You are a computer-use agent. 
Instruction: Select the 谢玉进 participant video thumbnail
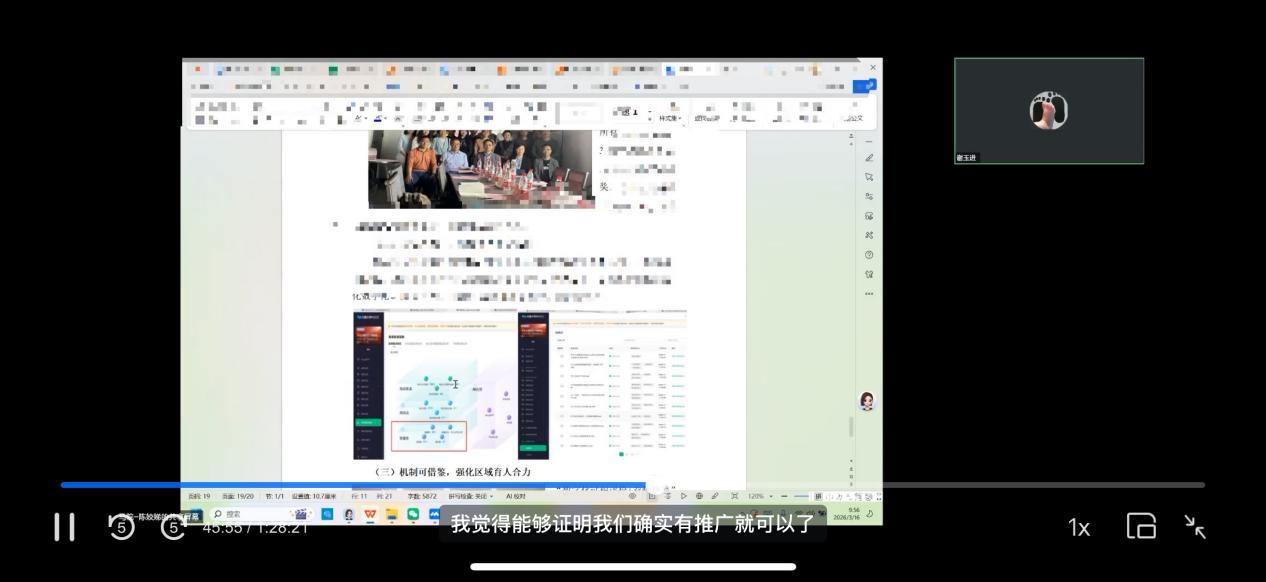point(1049,111)
